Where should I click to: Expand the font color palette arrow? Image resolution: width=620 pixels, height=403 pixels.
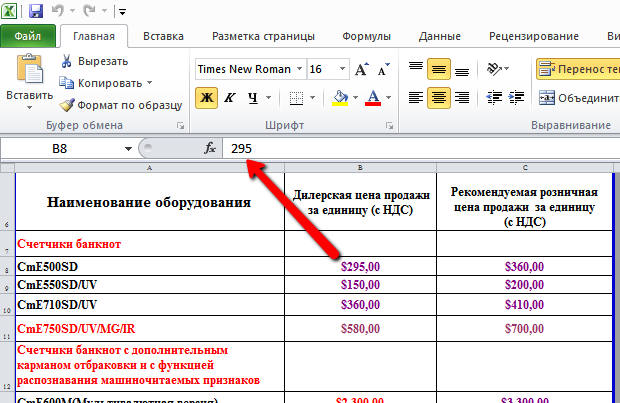388,98
